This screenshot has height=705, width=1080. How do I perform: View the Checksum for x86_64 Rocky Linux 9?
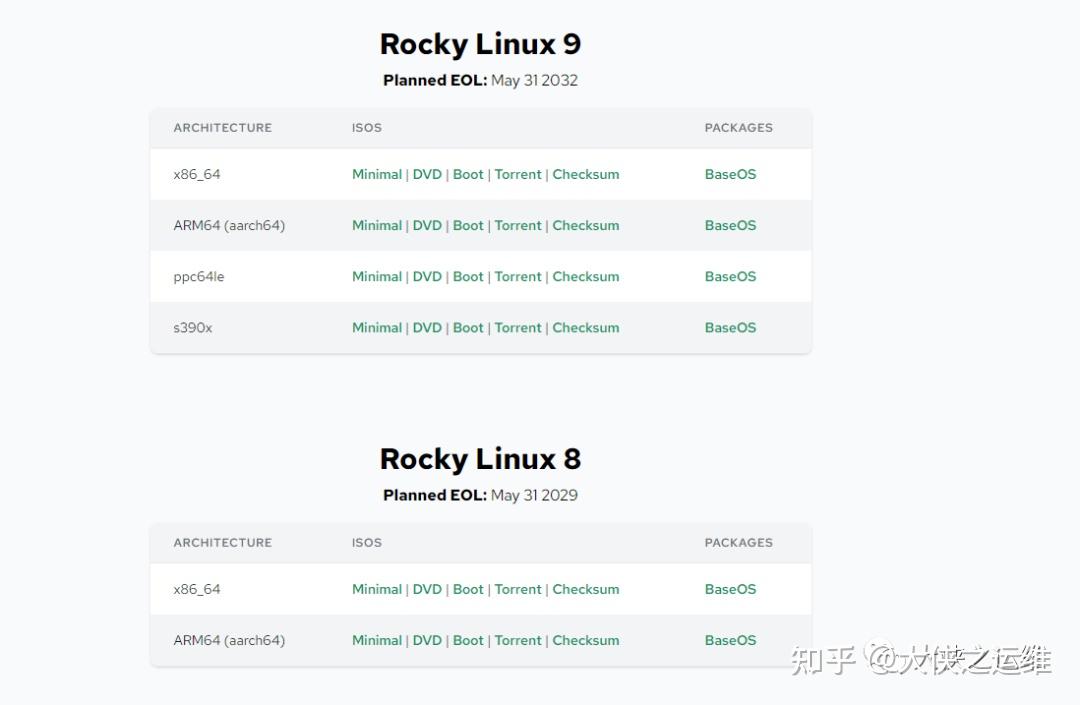[585, 174]
